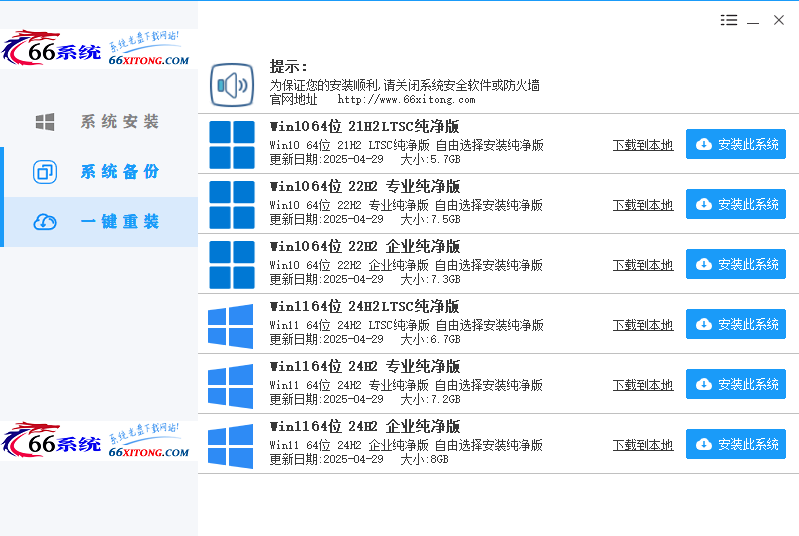Download Win11 24H2 LTSC via 下载到本地

(x=643, y=326)
